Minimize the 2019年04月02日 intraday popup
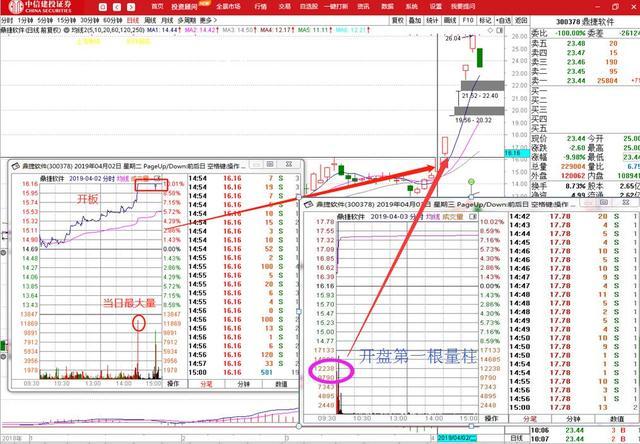The image size is (640, 444). pyautogui.click(x=256, y=164)
